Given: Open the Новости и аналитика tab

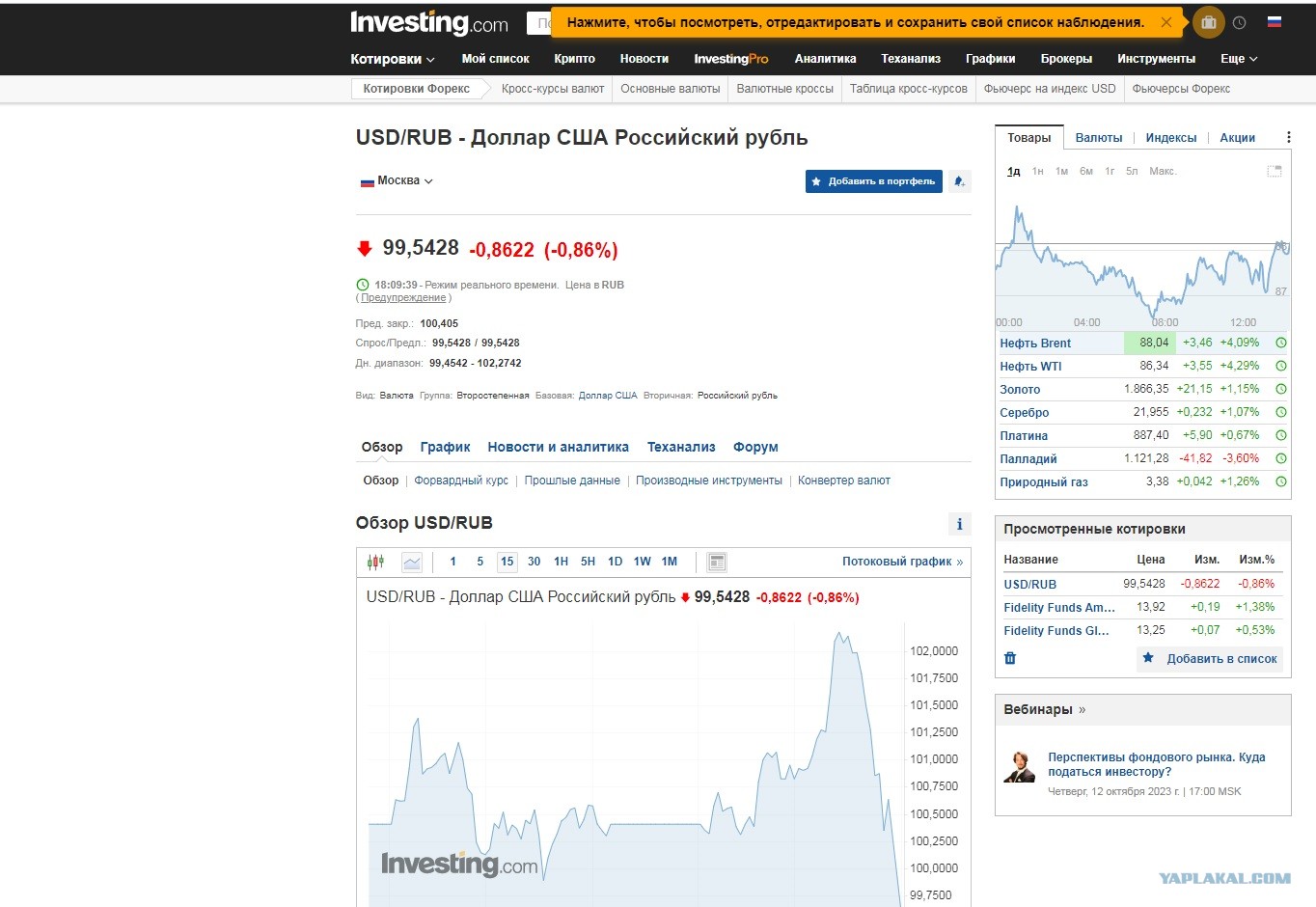Looking at the screenshot, I should point(559,447).
